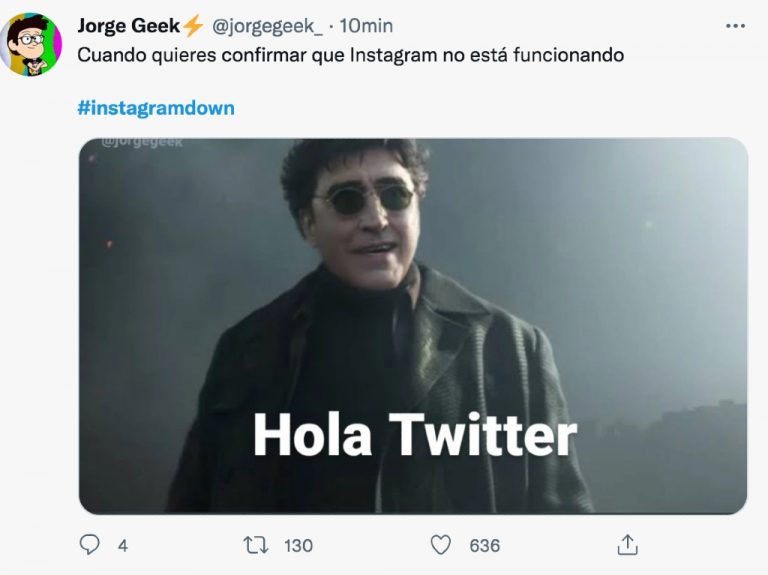Click the likes count 636
The image size is (768, 575).
coord(484,546)
